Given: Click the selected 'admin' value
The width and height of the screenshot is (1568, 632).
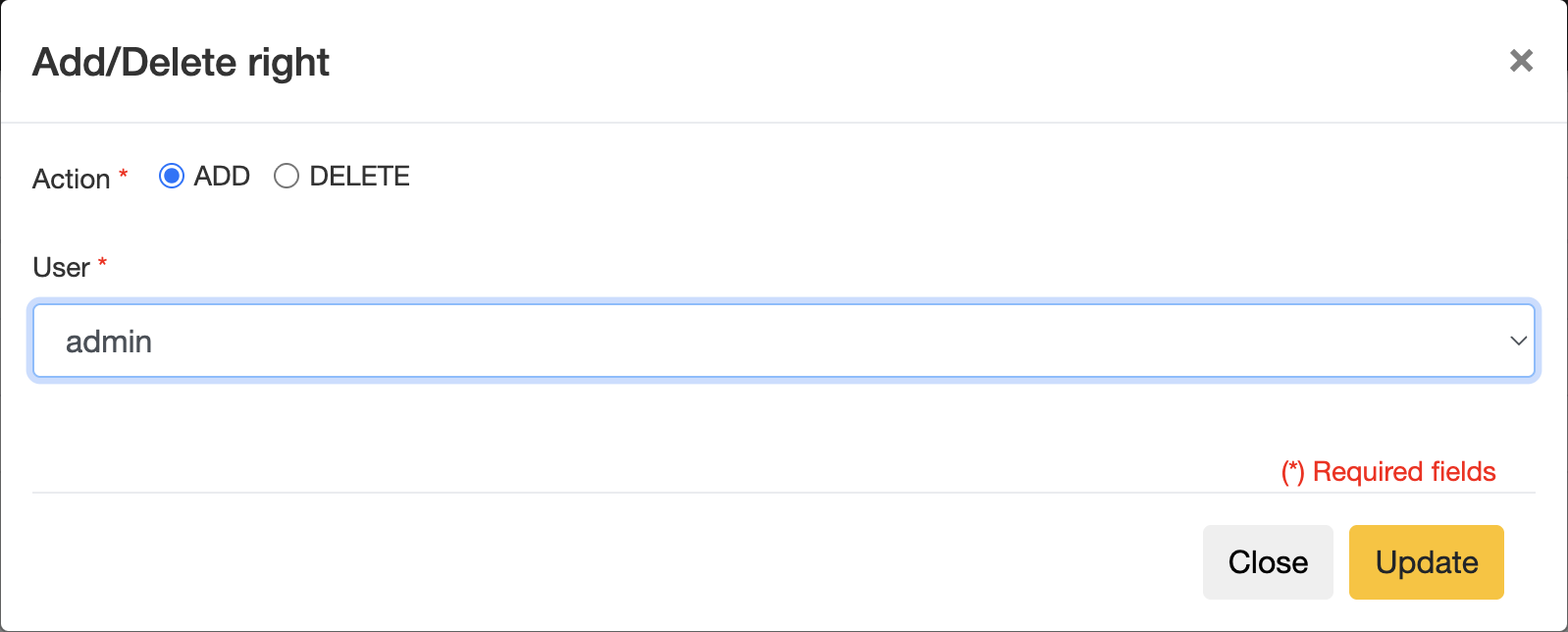Looking at the screenshot, I should tap(109, 342).
